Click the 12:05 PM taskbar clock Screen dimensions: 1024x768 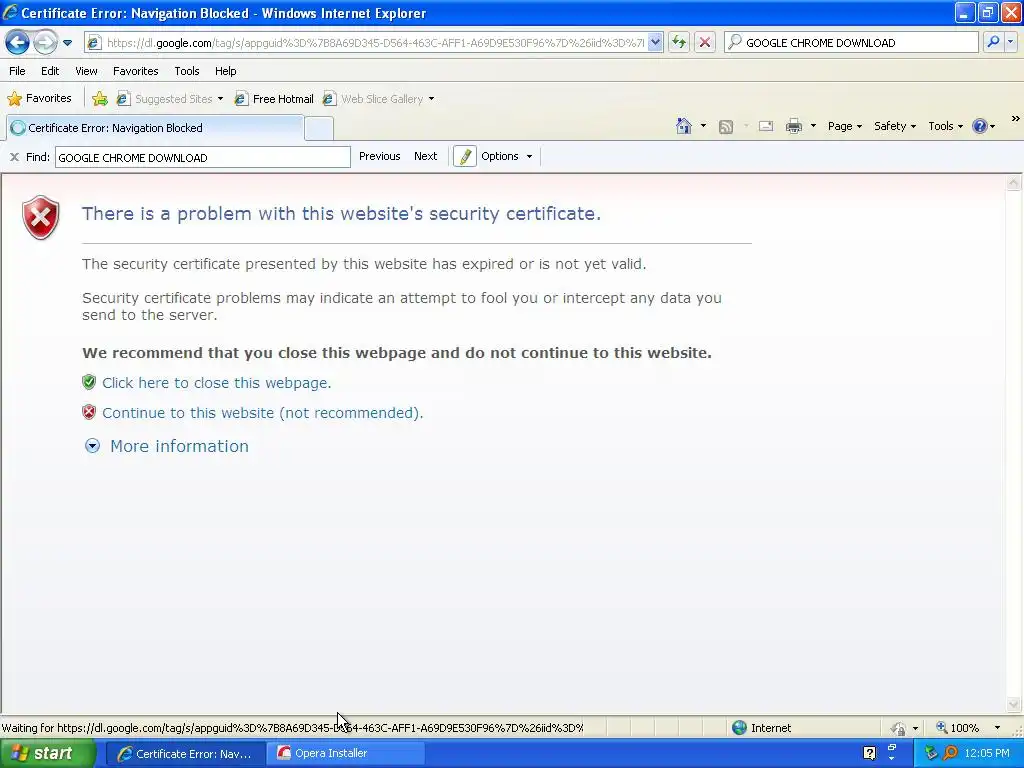[x=987, y=754]
